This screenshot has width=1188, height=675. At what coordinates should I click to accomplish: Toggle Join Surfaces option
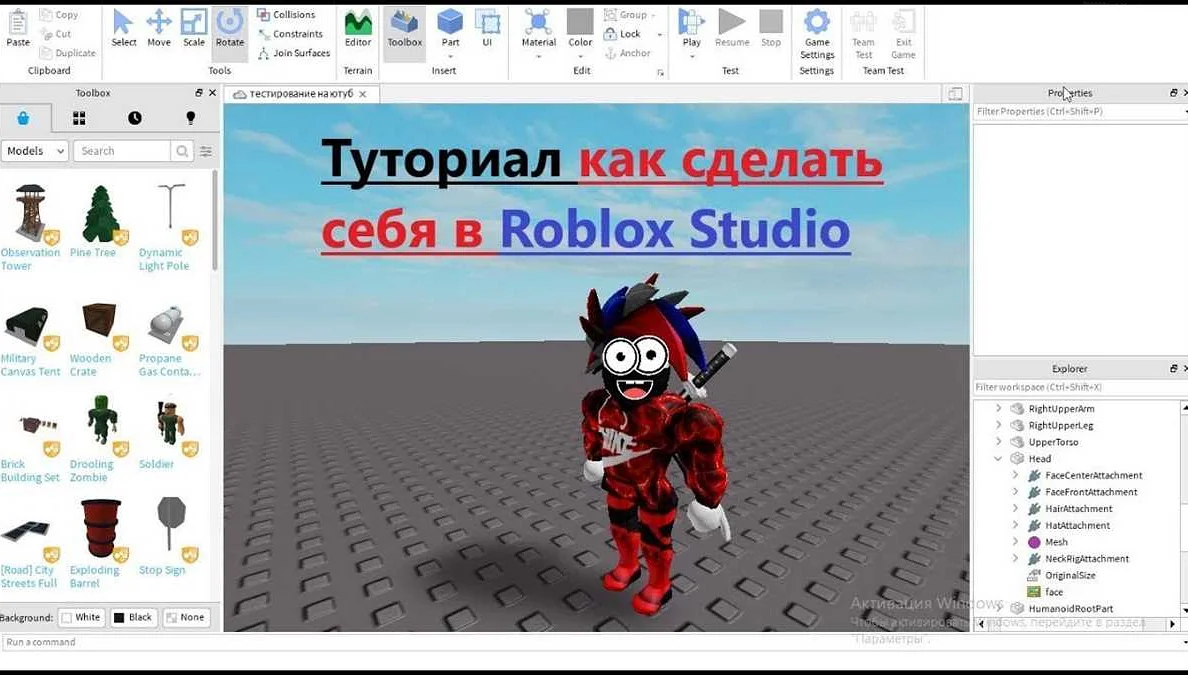tap(294, 53)
